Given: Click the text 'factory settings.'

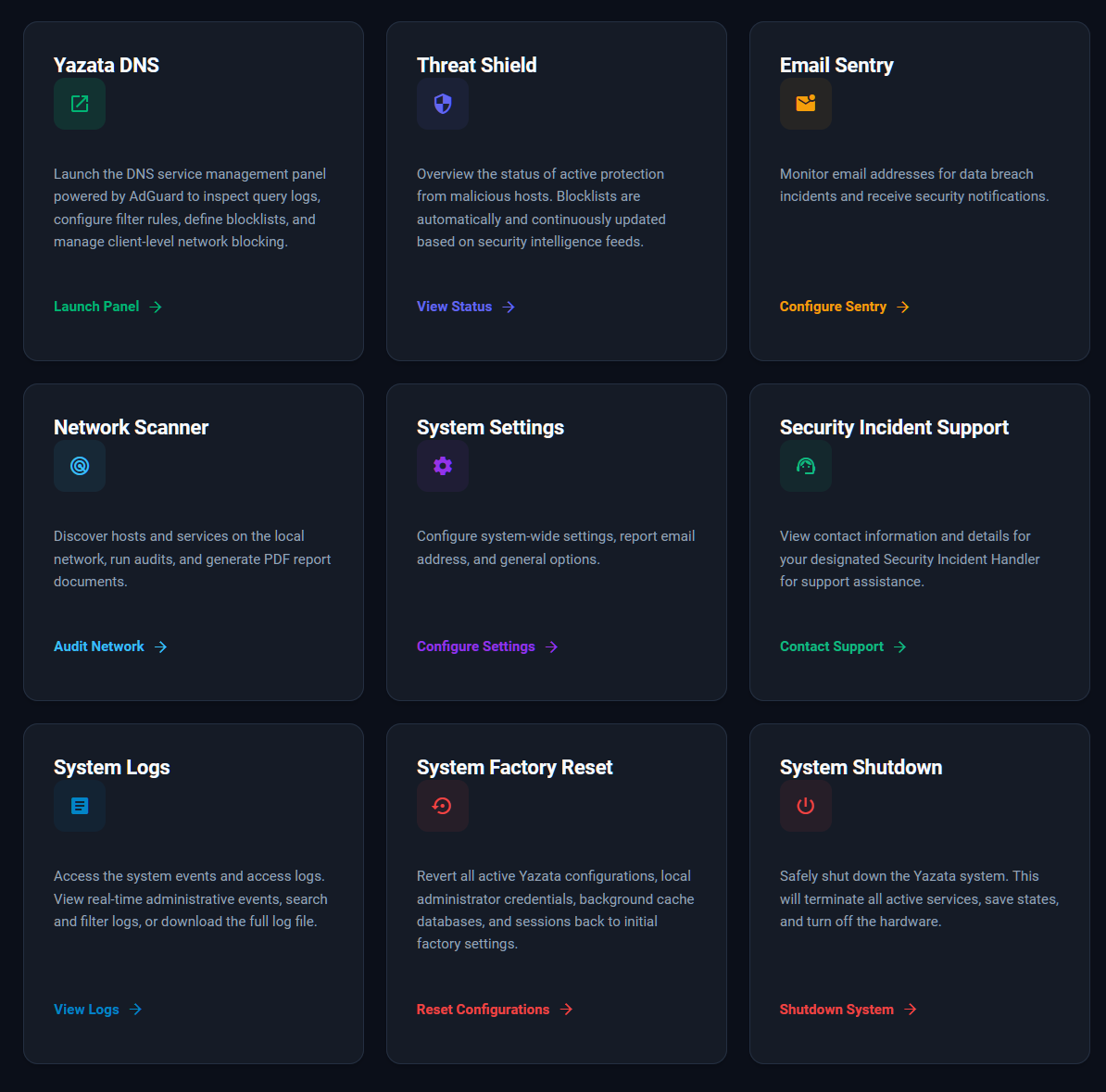Looking at the screenshot, I should (x=467, y=943).
